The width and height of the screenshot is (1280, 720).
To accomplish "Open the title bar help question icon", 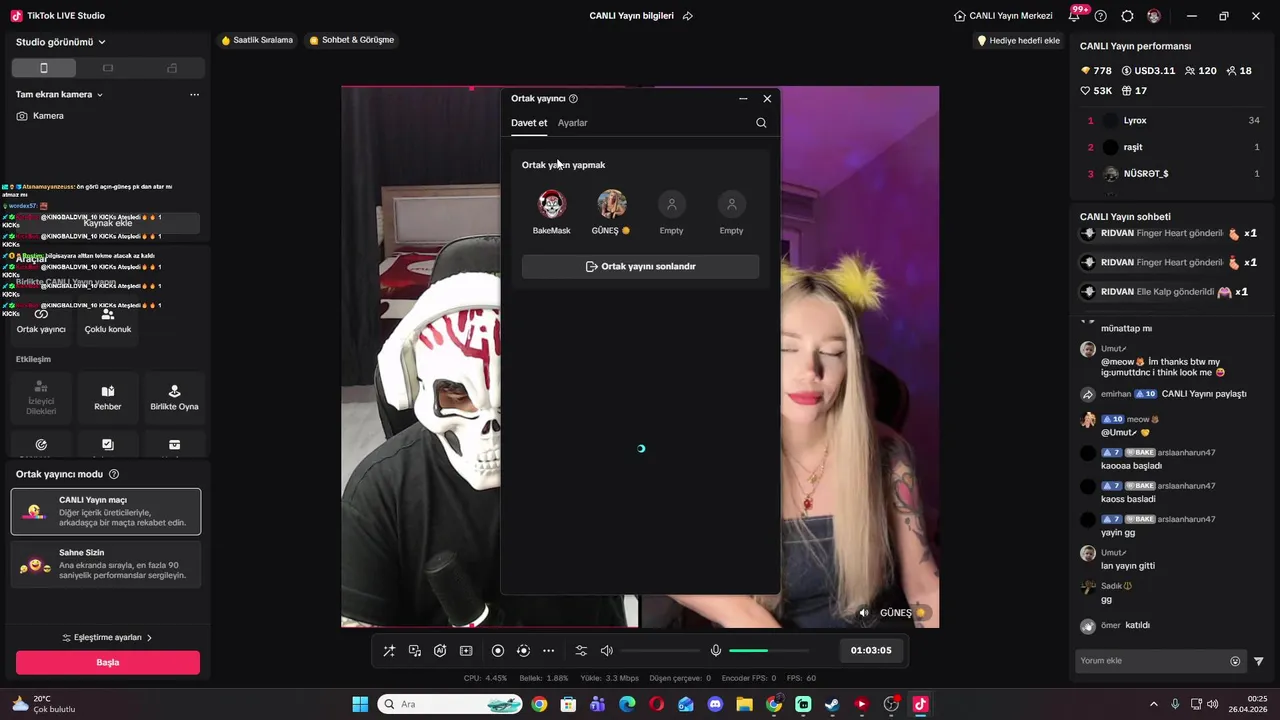I will point(1101,16).
